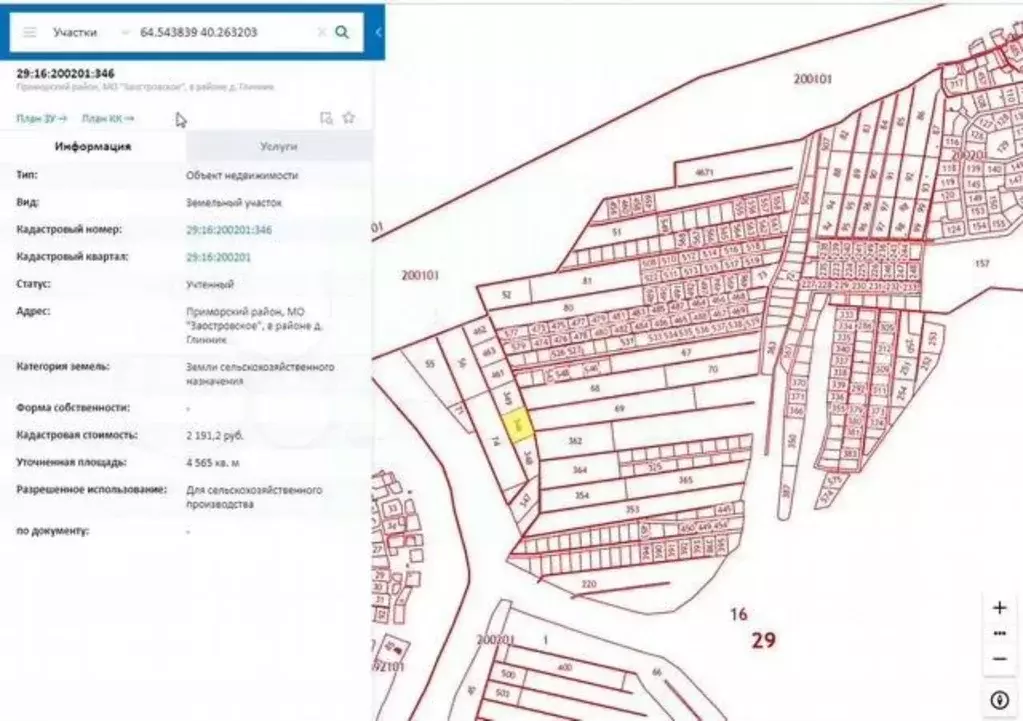Zoom out the map with minus button
Viewport: 1023px width, 721px height.
tap(999, 659)
